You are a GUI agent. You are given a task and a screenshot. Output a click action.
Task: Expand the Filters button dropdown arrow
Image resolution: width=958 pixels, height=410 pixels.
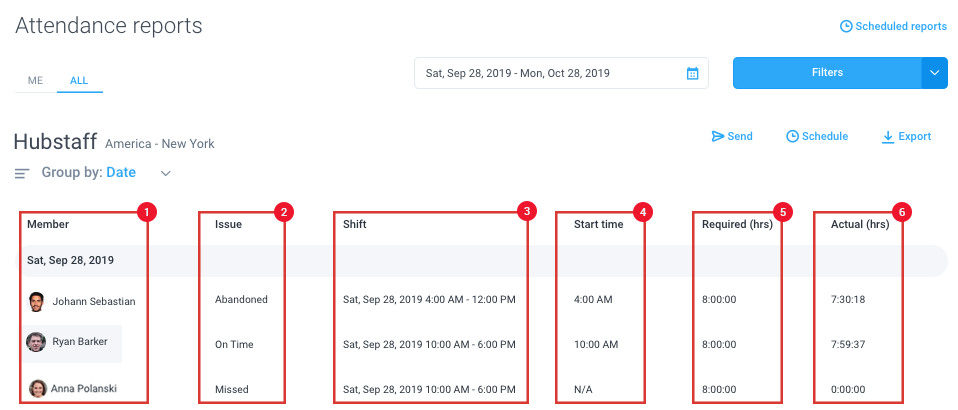(934, 73)
